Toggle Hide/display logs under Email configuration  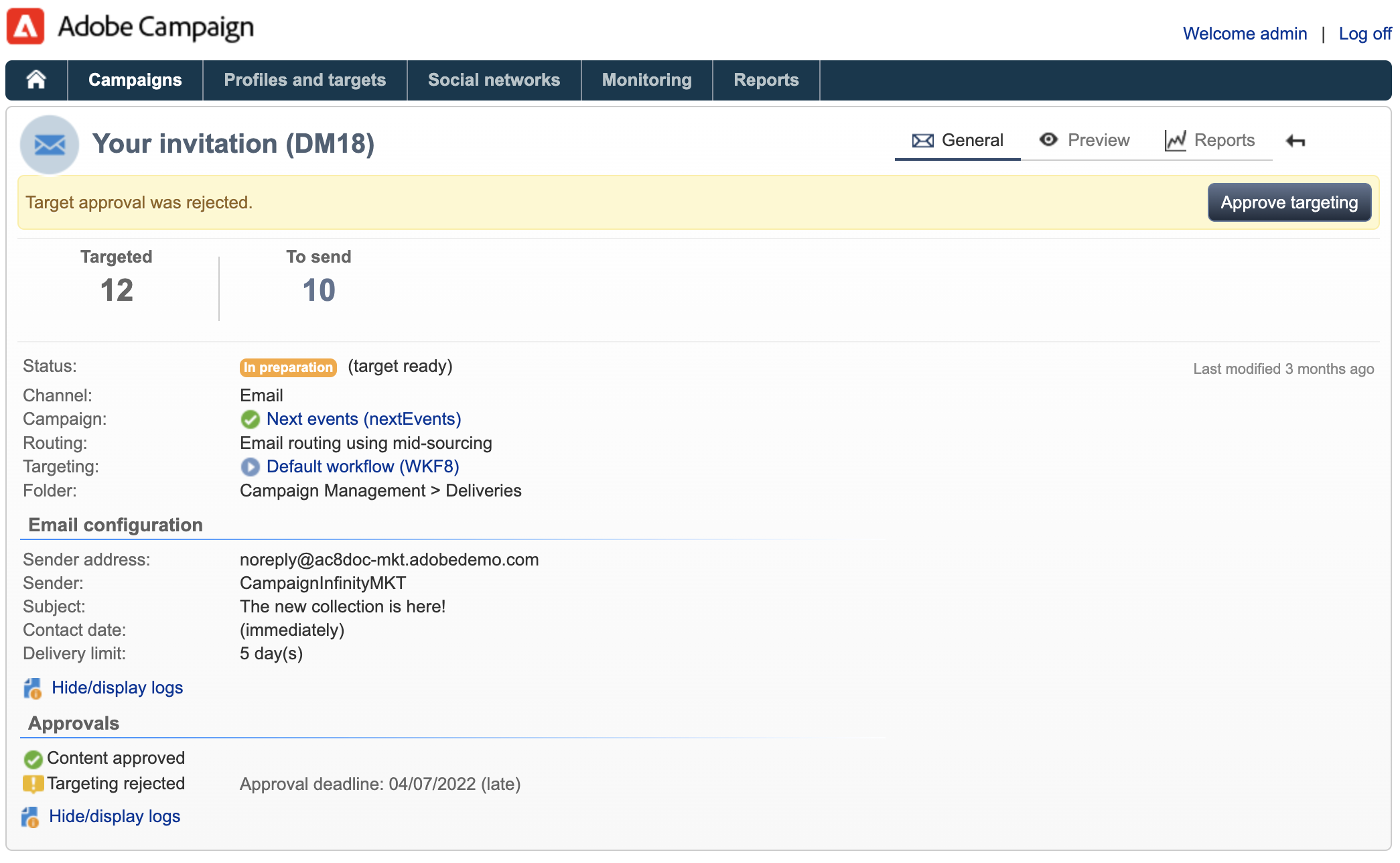pos(117,688)
